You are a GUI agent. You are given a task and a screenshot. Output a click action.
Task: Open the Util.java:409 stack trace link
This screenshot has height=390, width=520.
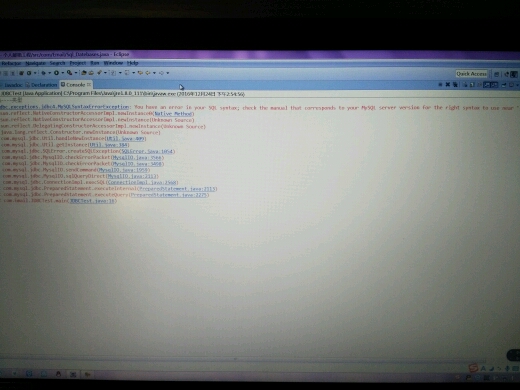[x=126, y=139]
